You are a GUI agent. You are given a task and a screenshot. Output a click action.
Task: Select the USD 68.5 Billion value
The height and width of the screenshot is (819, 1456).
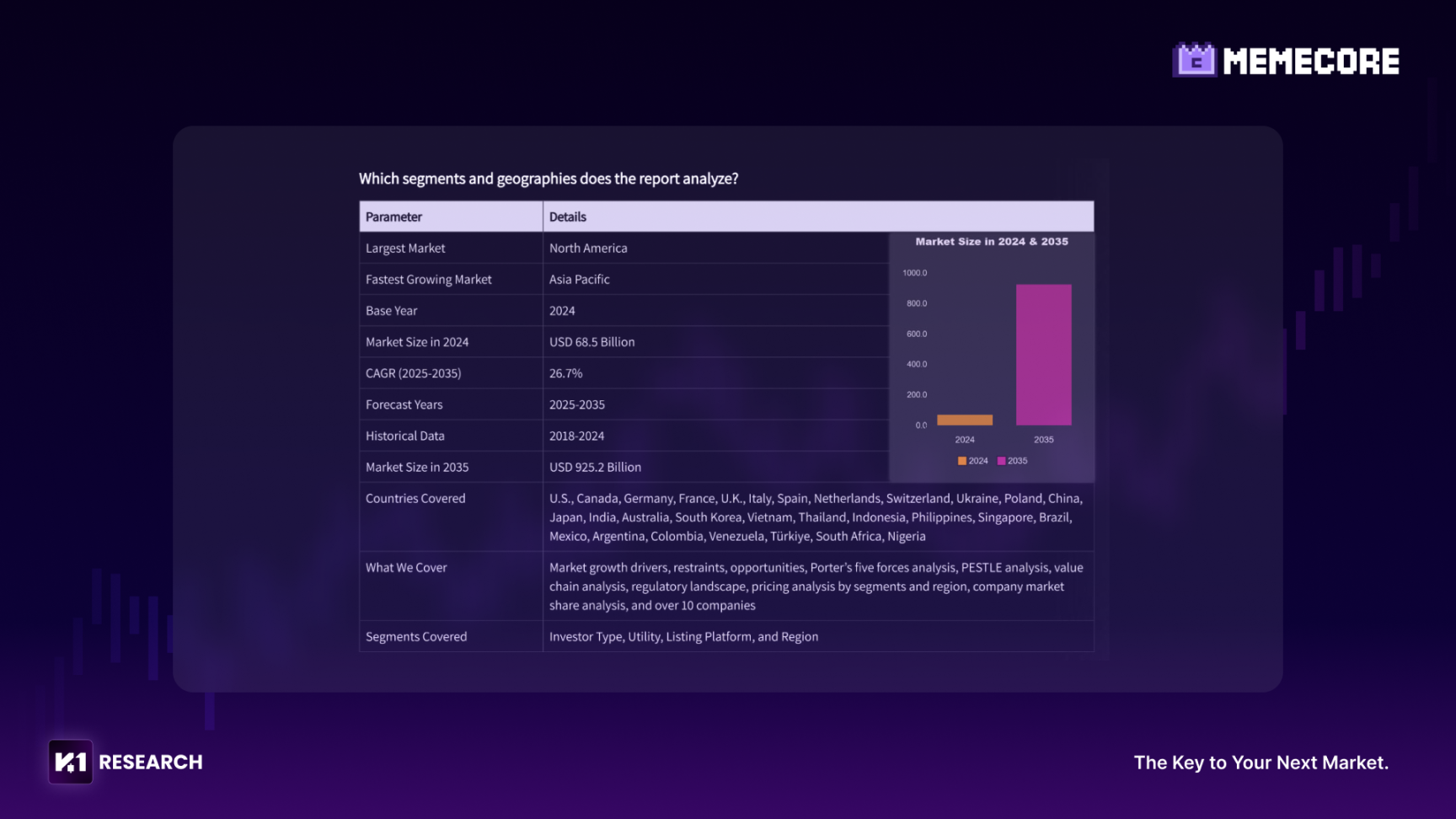pyautogui.click(x=591, y=342)
